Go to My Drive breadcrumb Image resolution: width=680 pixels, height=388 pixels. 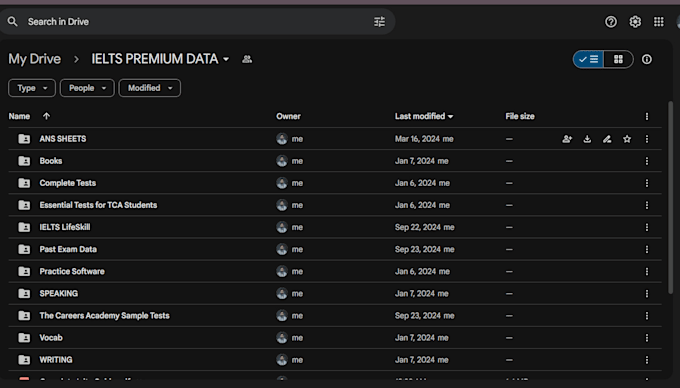pos(35,59)
